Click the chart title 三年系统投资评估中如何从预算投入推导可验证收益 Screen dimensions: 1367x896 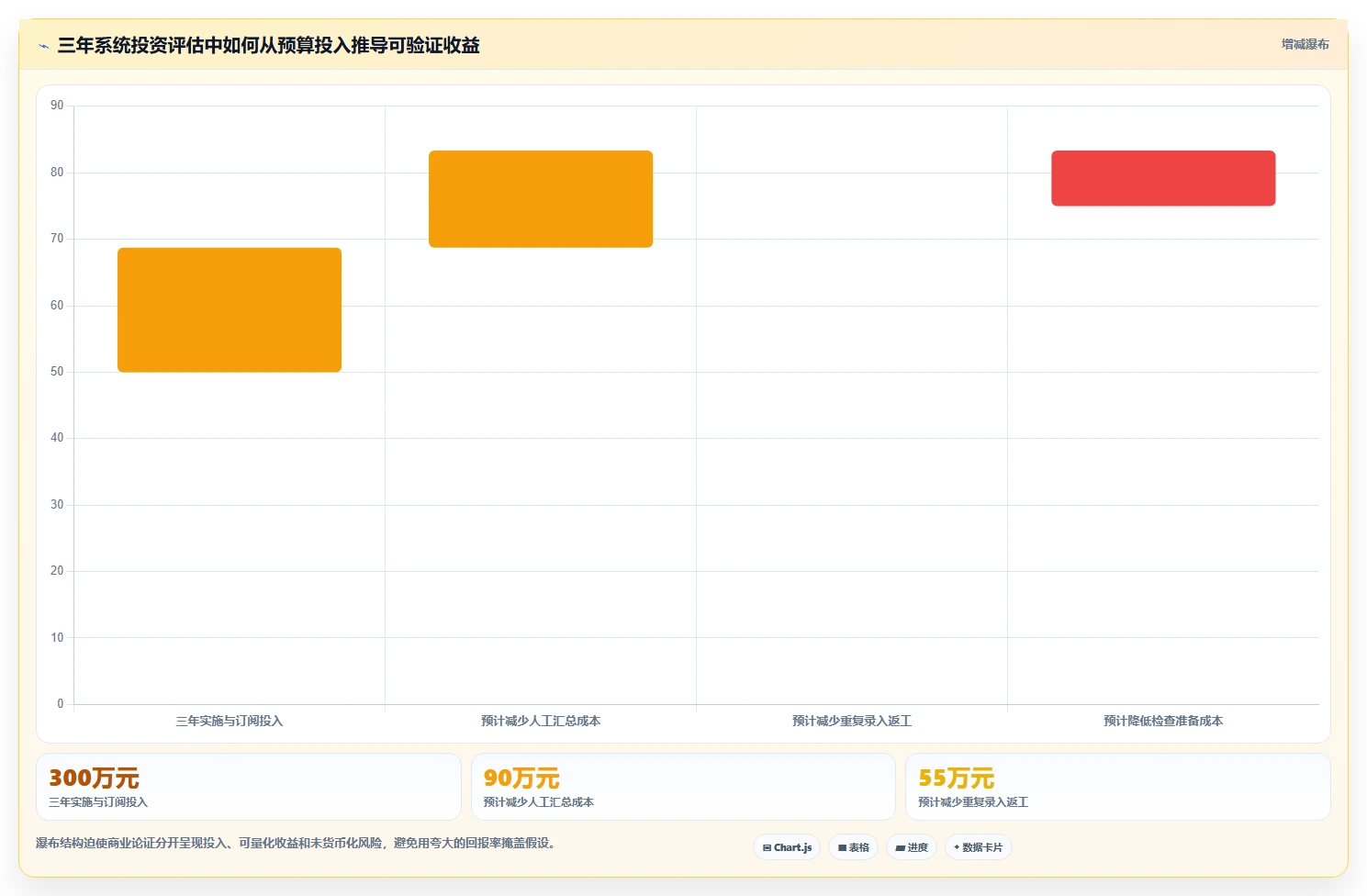269,45
